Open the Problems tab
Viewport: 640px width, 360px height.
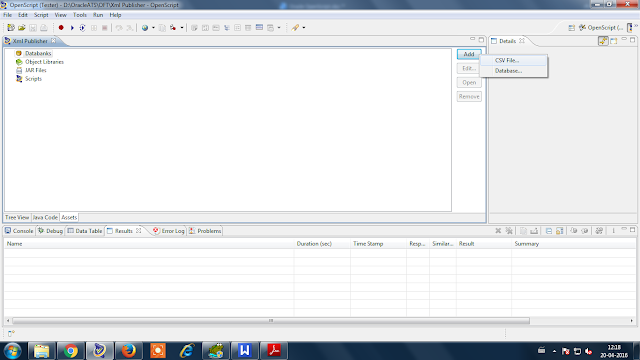205,231
